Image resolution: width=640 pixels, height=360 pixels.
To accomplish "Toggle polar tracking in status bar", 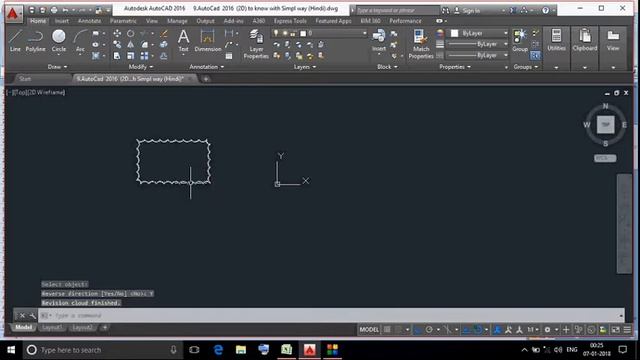I will (429, 329).
